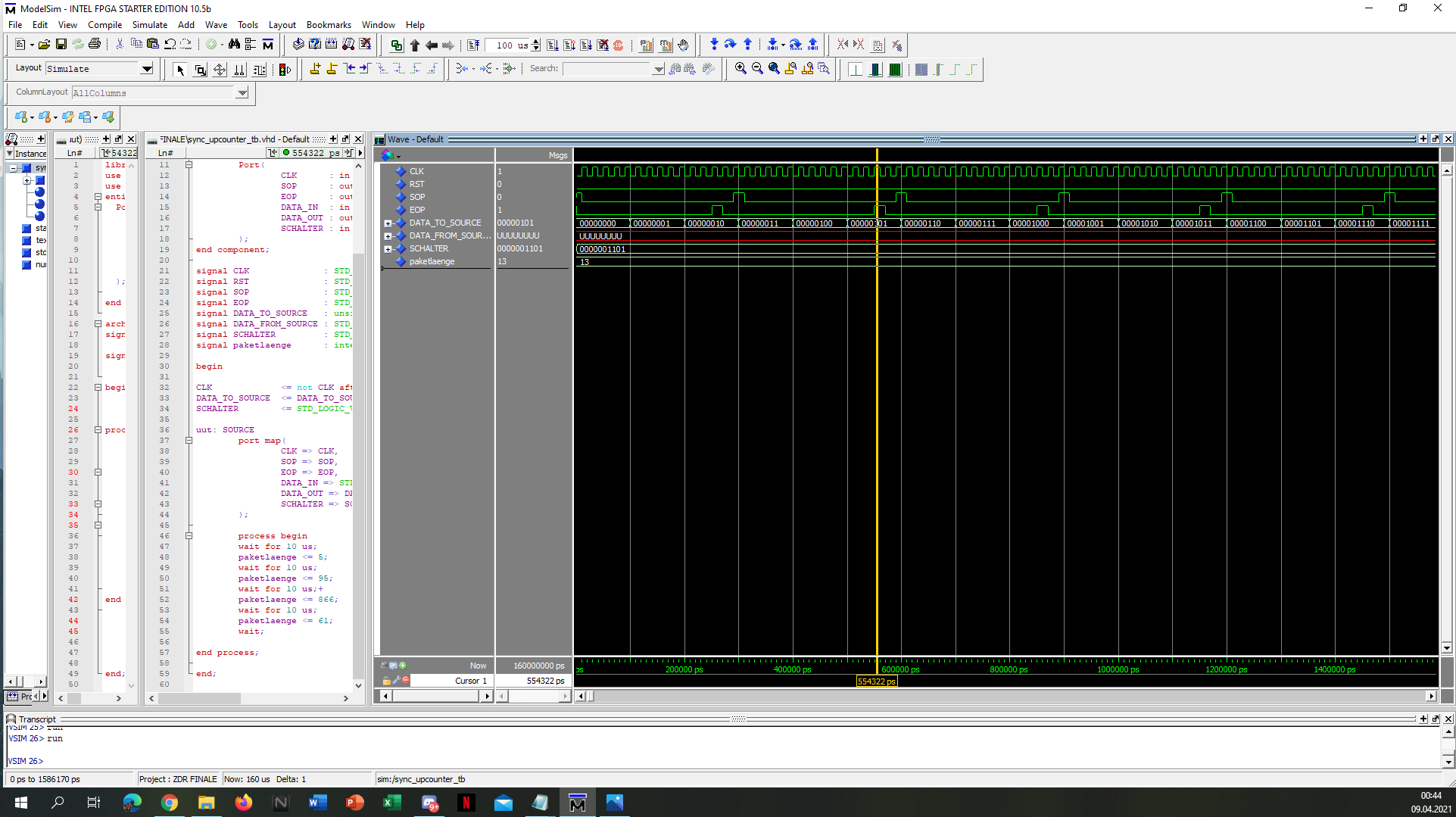
Task: Click the Step Out up arrow icon
Action: (747, 45)
